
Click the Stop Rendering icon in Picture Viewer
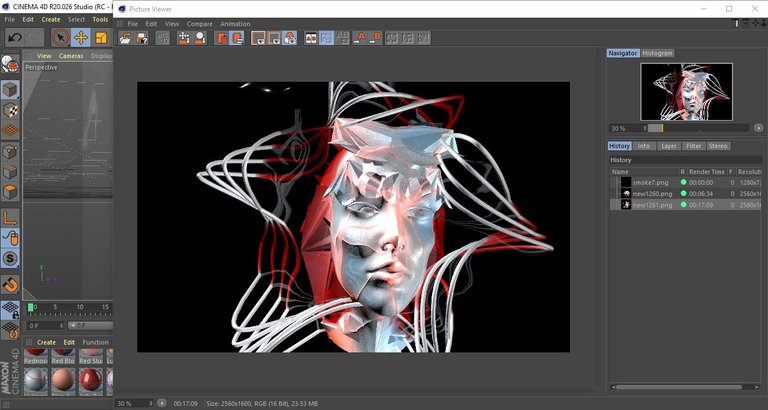[162, 38]
